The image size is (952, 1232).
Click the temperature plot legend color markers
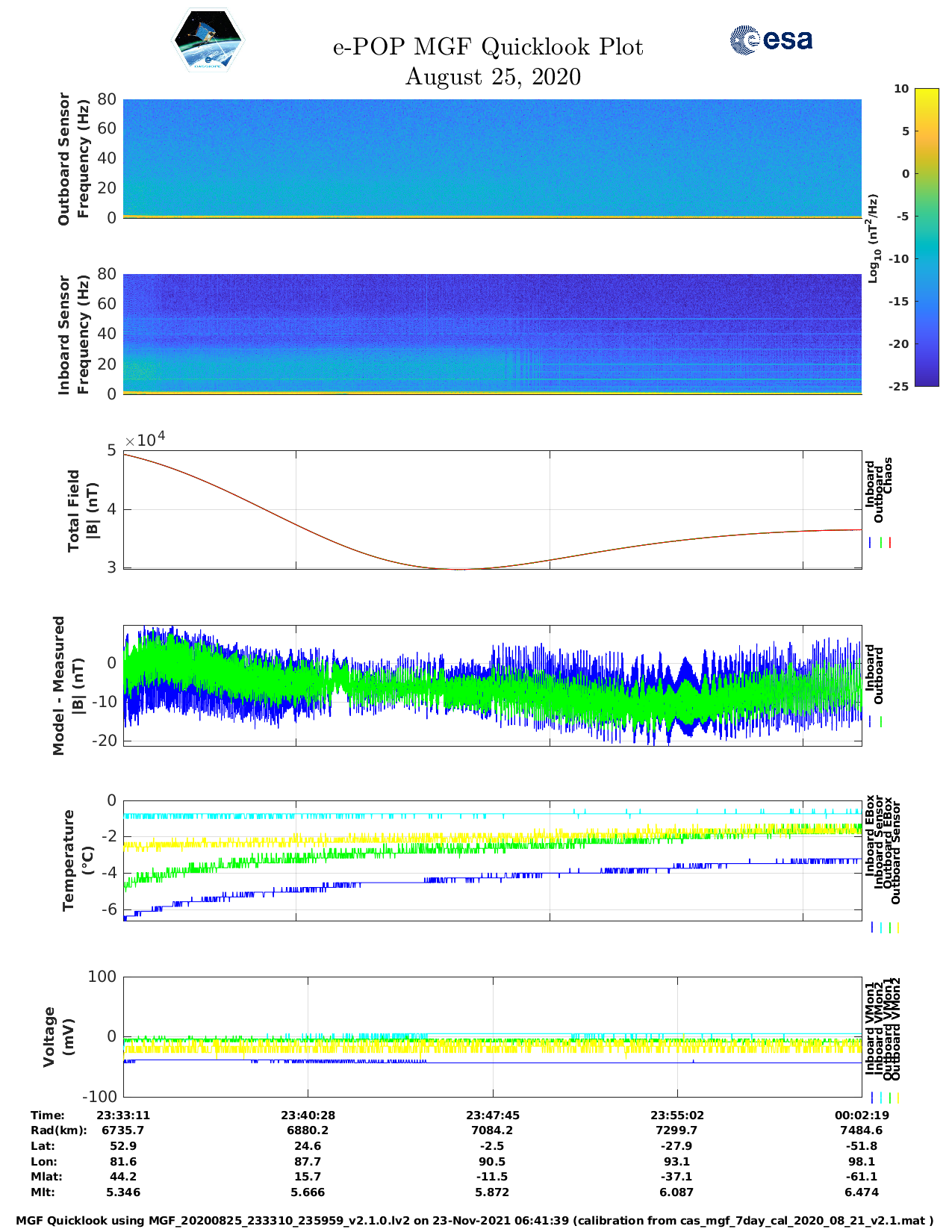pyautogui.click(x=885, y=927)
